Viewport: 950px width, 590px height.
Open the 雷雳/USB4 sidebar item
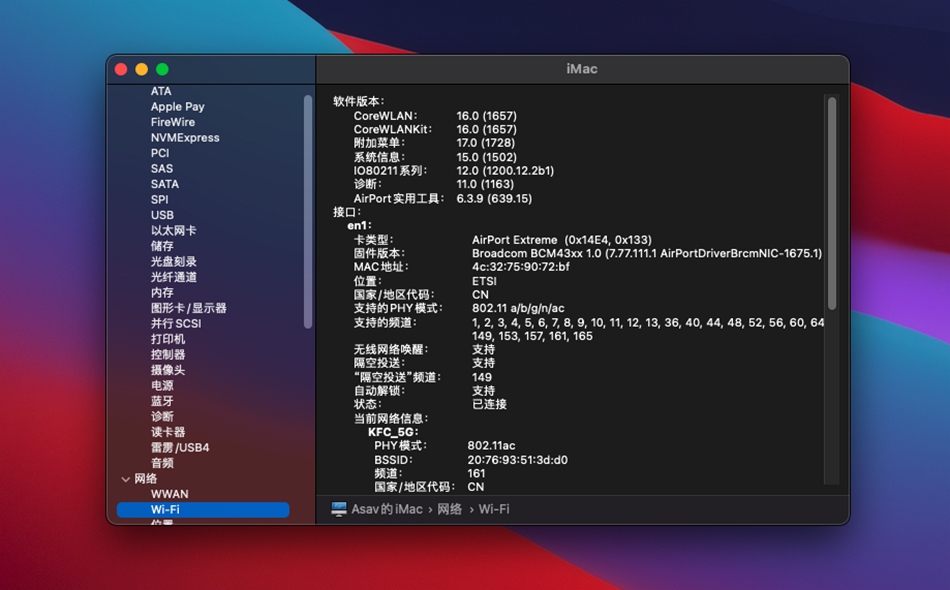point(180,448)
